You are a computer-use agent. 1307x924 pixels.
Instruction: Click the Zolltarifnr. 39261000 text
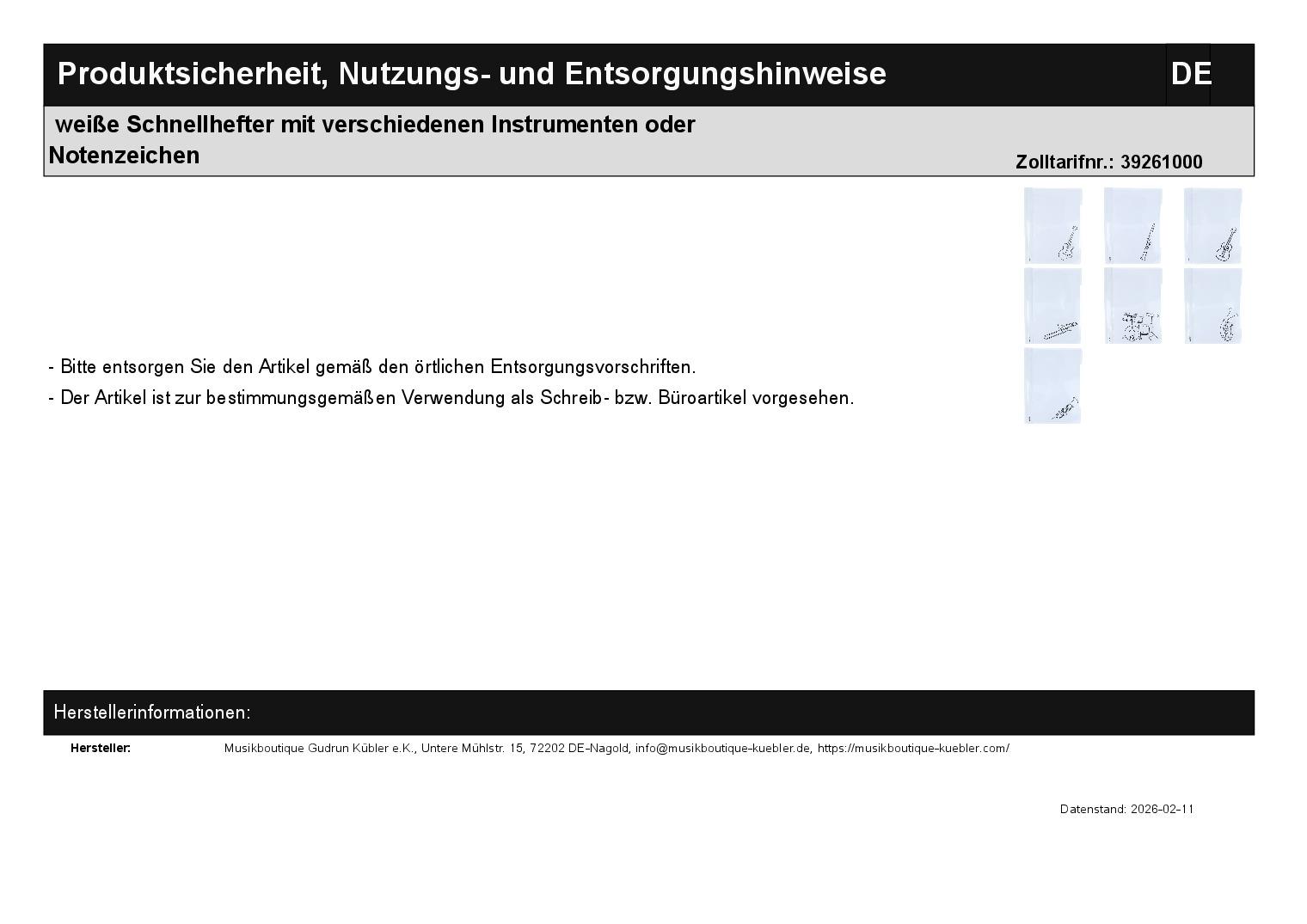(x=1108, y=162)
